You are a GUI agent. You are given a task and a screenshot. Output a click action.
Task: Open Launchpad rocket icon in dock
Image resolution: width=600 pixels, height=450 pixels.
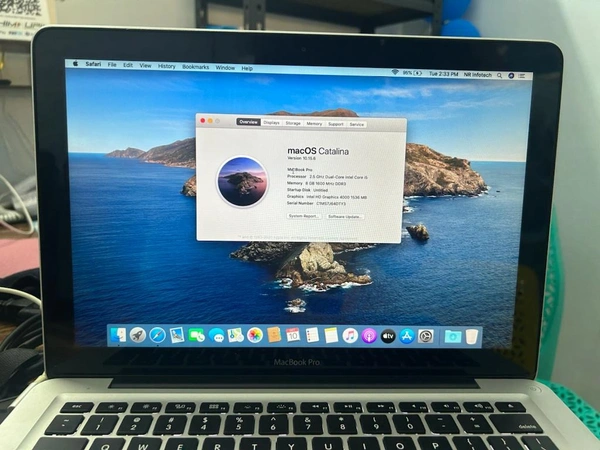coord(138,335)
